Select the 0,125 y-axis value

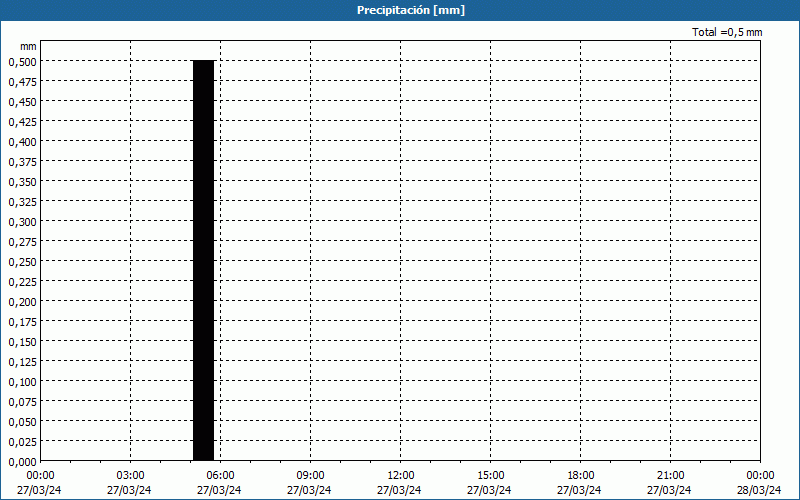pos(23,362)
